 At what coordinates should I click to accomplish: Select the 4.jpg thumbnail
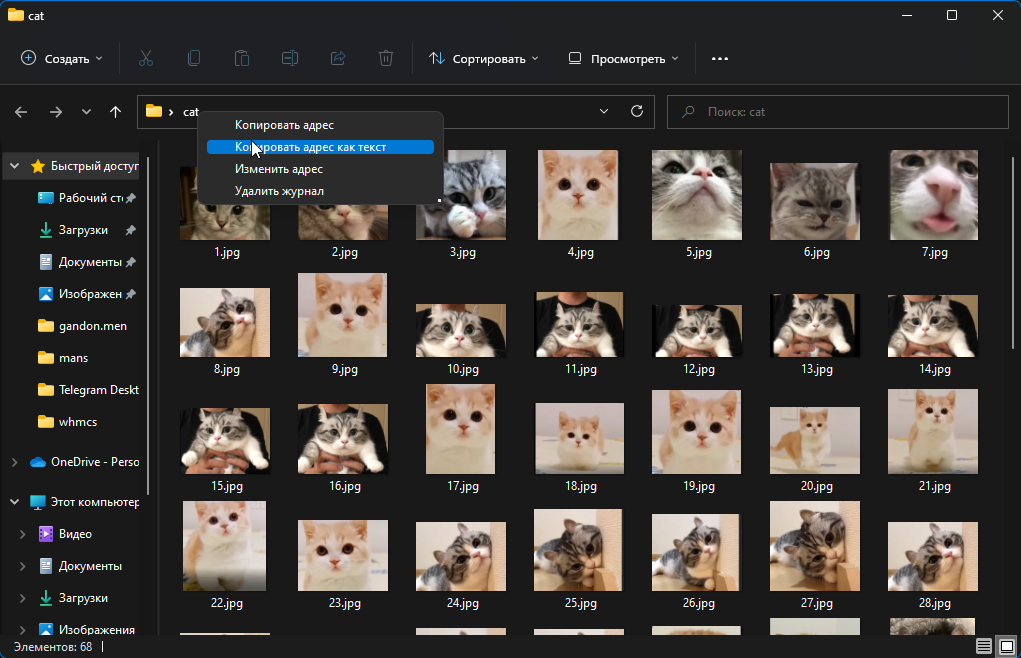click(x=578, y=195)
